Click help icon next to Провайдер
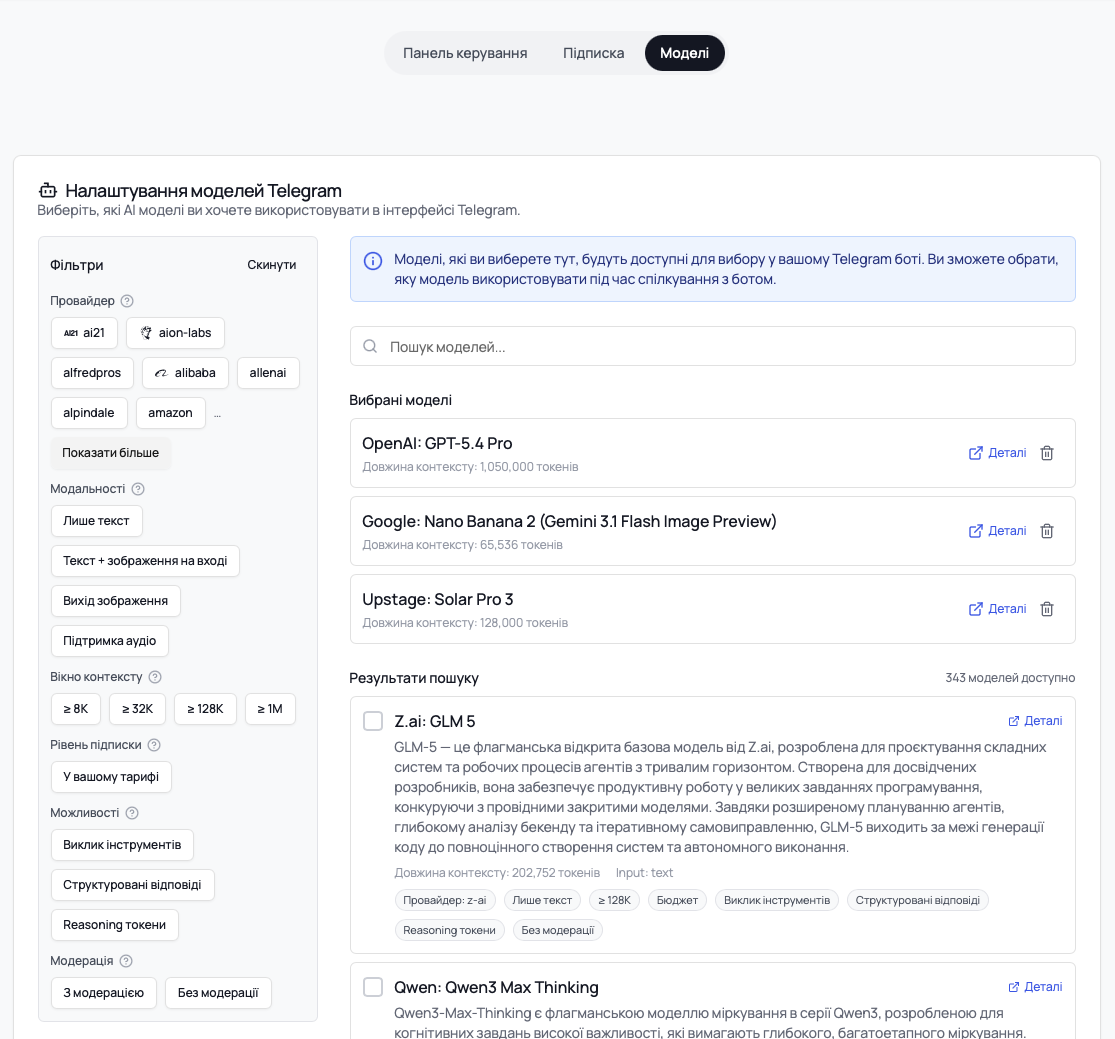This screenshot has width=1115, height=1039. pos(127,301)
